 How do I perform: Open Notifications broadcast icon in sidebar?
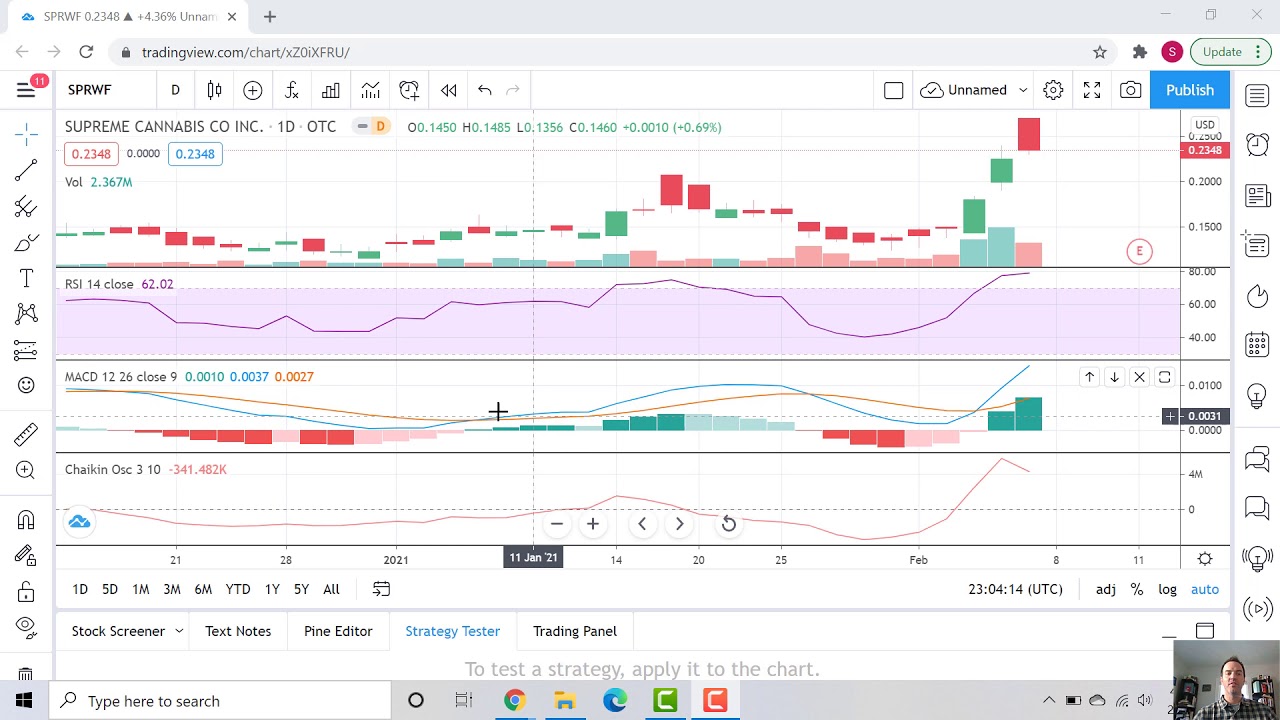[1257, 608]
